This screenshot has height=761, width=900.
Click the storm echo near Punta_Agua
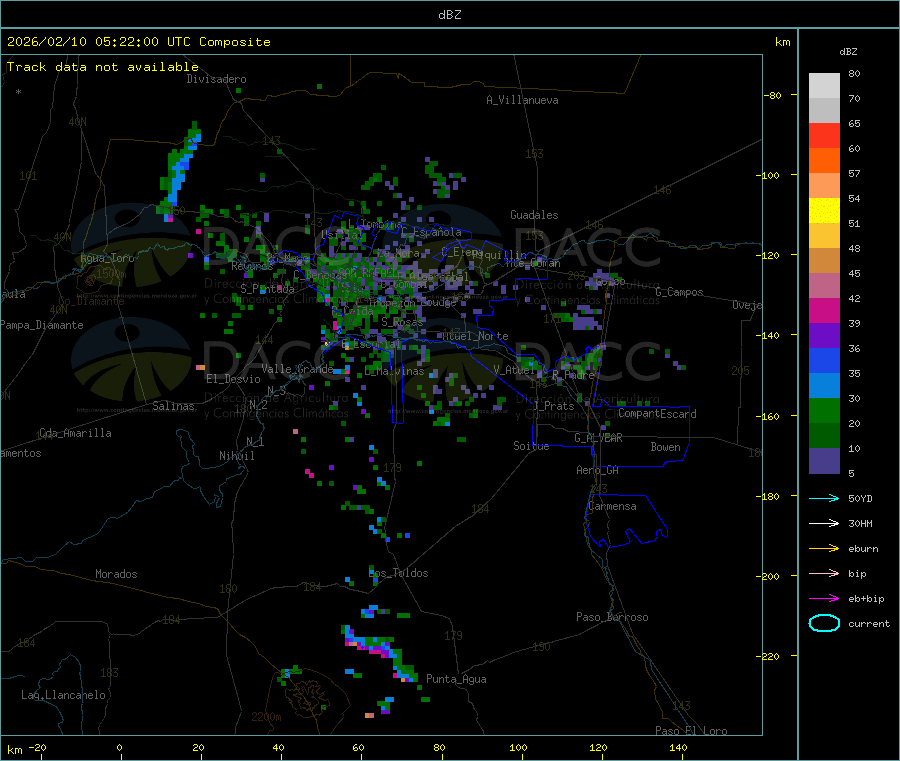(380, 653)
